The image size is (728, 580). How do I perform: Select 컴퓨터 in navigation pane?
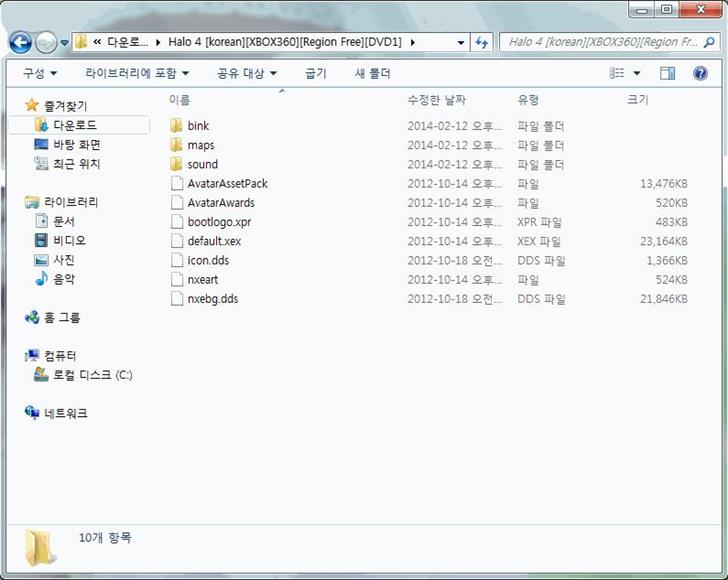coord(60,356)
